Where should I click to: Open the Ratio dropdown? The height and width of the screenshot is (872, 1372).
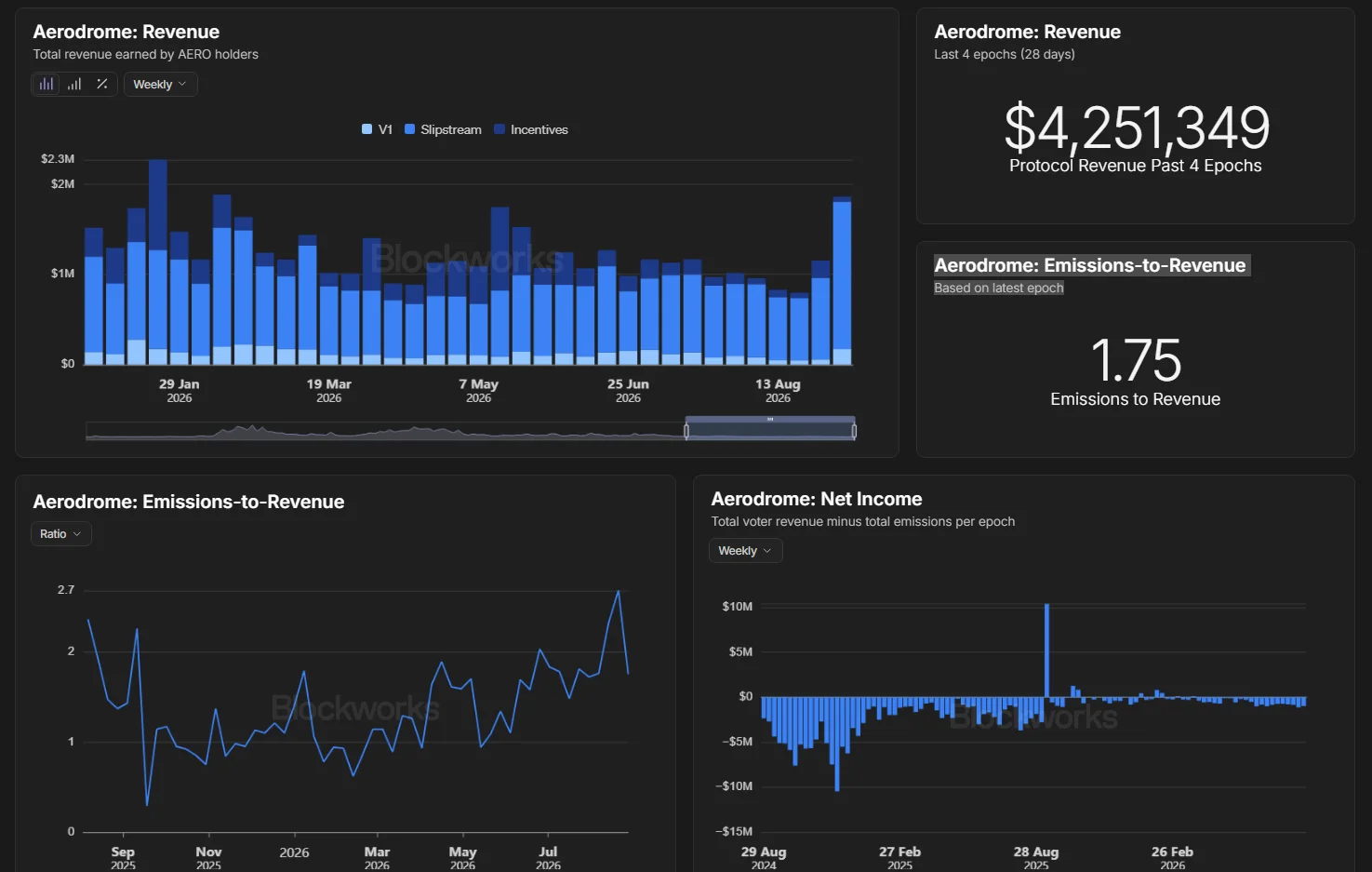point(61,534)
